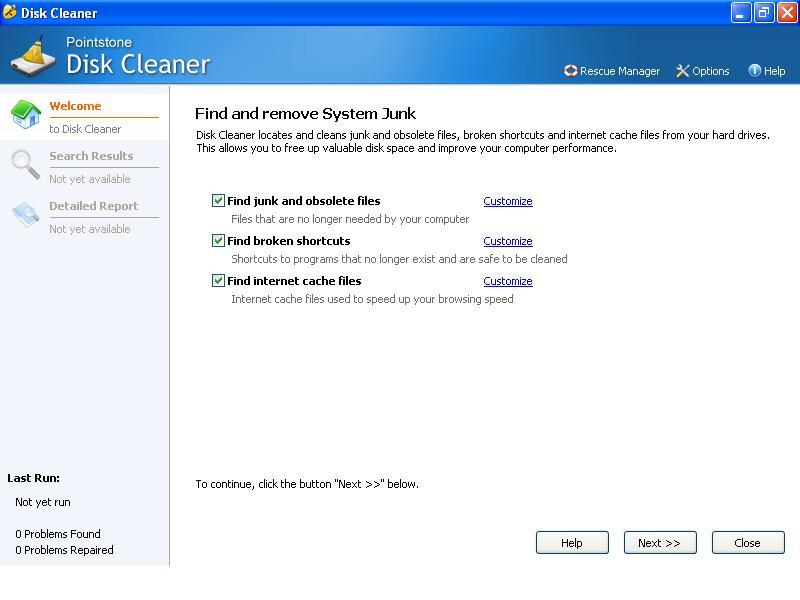Click 'Files that are no longer needed' description
The height and width of the screenshot is (600, 800).
[x=350, y=219]
